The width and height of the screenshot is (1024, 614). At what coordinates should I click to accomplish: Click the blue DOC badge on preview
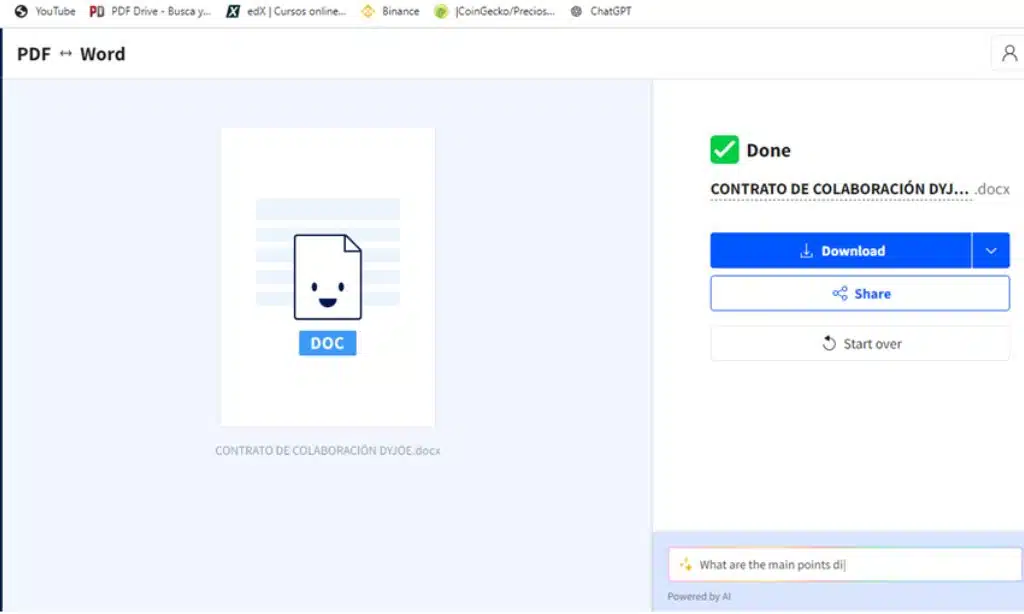327,343
